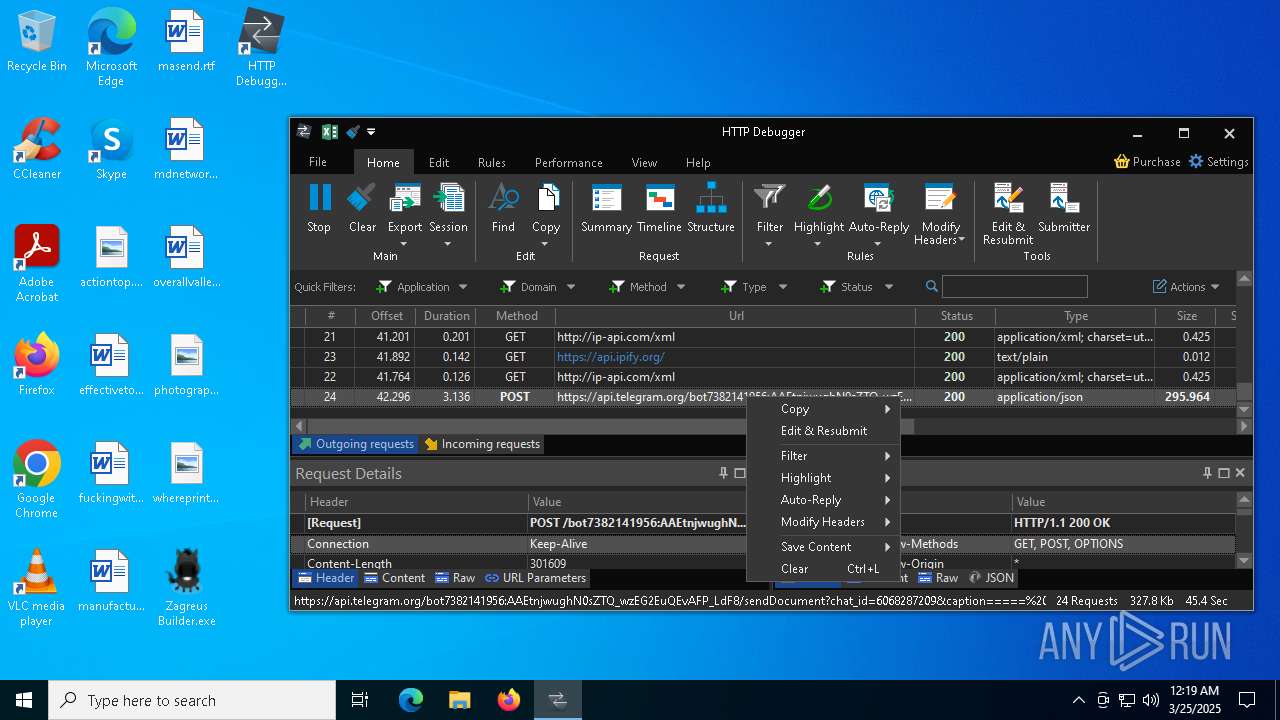Click the Excel export quick-access icon
The image size is (1280, 720).
tap(329, 132)
